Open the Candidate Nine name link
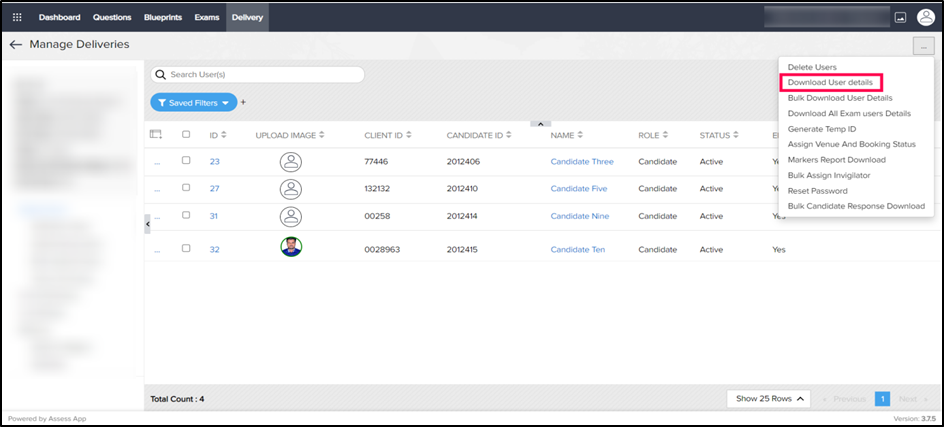This screenshot has height=427, width=944. pos(581,216)
